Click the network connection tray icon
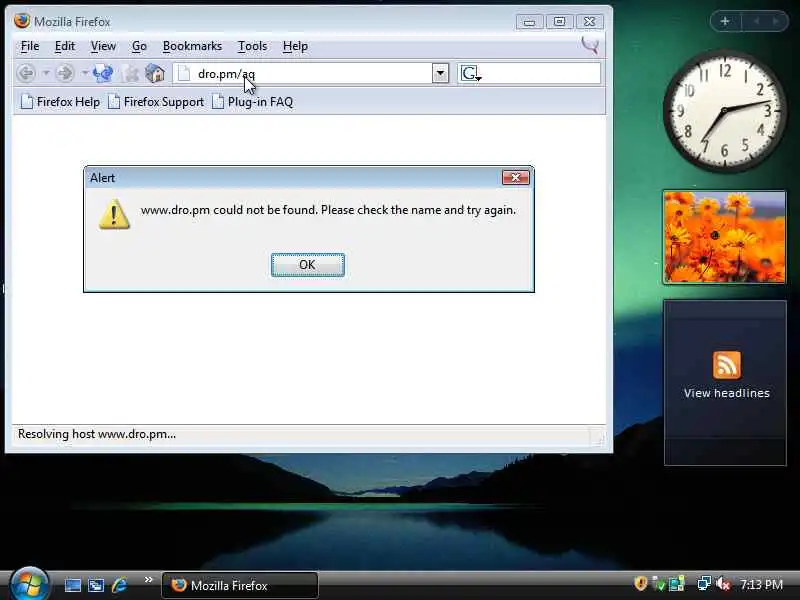This screenshot has height=600, width=800. [704, 584]
